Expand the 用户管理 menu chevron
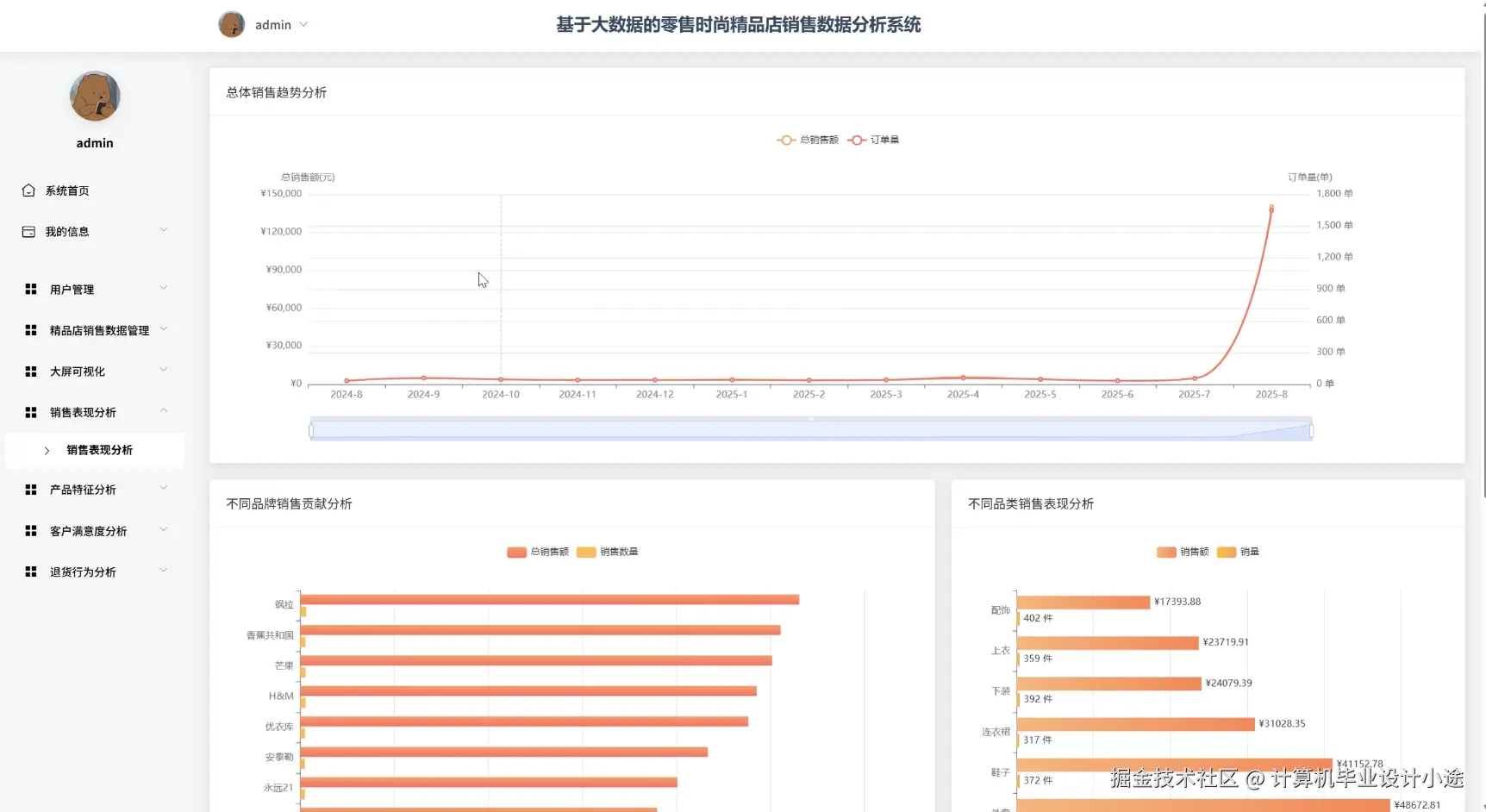1486x812 pixels. [x=164, y=288]
